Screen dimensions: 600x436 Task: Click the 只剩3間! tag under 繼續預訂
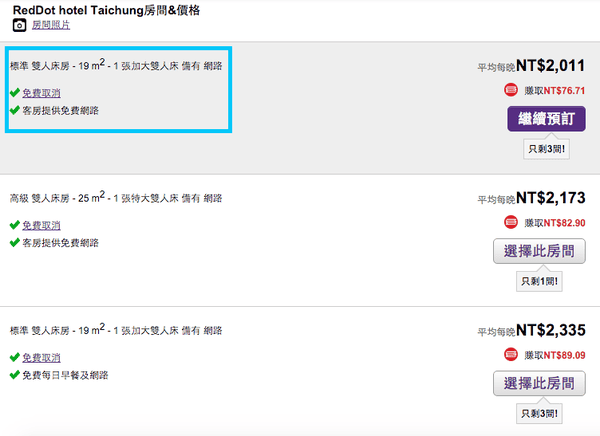546,150
